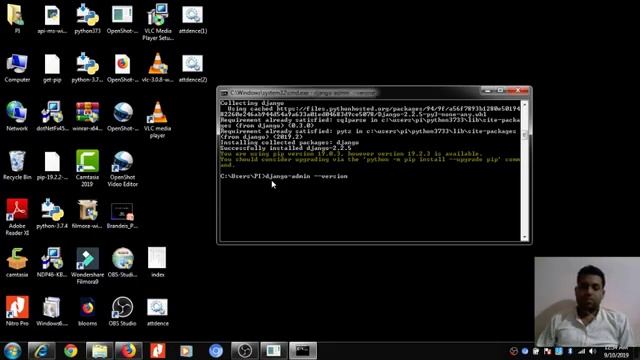Open File Explorer from the taskbar

[x=99, y=351]
